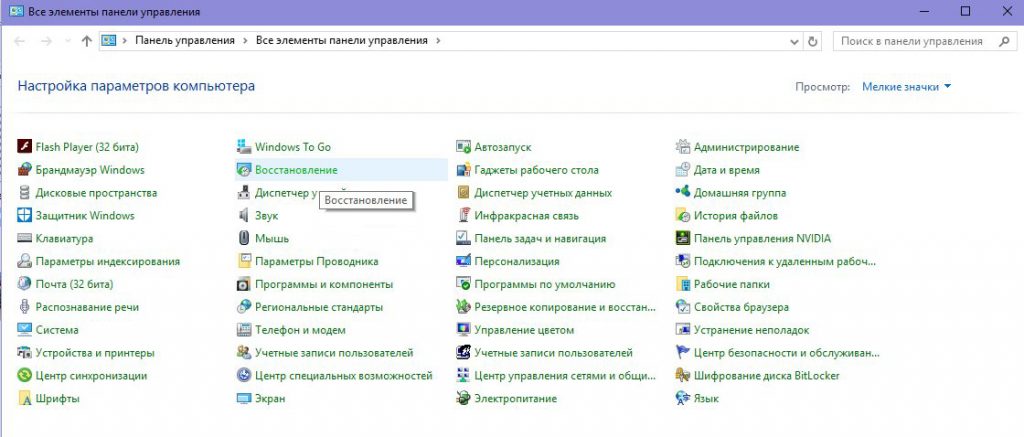
Task: Click the Язык language icon
Action: (x=682, y=398)
